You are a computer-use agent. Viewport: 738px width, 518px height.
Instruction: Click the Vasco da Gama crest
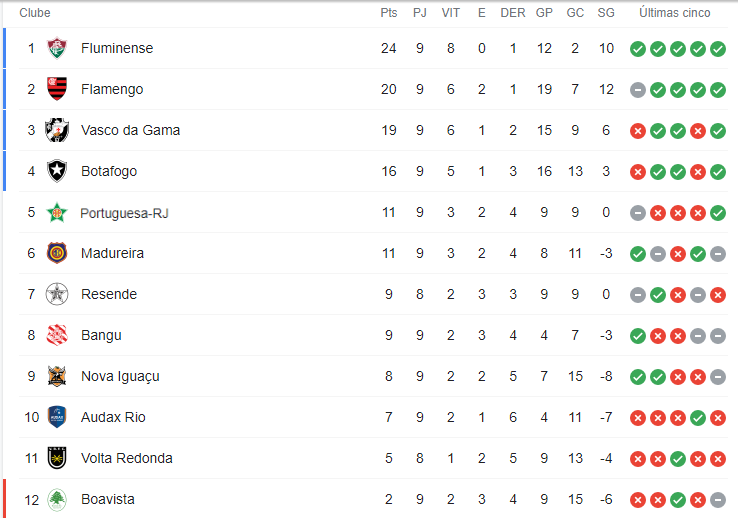[x=57, y=130]
